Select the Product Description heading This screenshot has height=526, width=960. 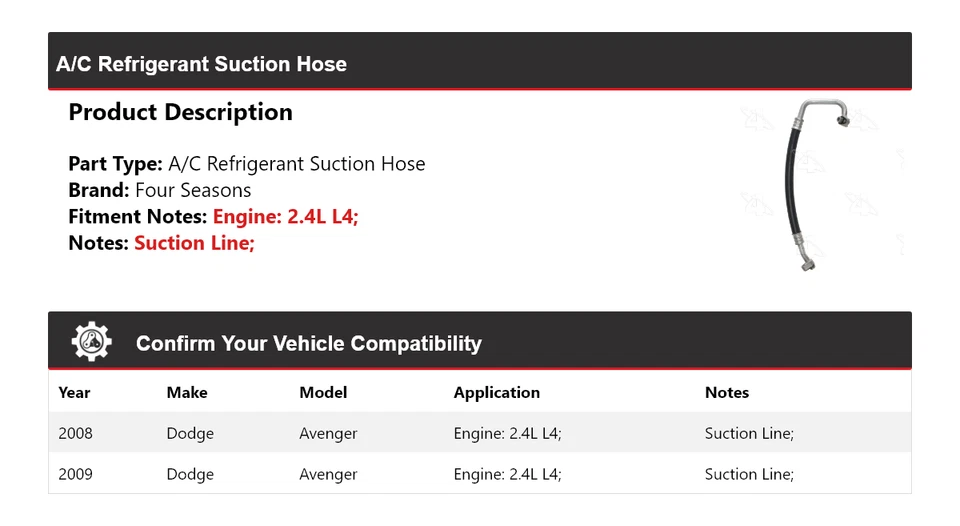(180, 113)
